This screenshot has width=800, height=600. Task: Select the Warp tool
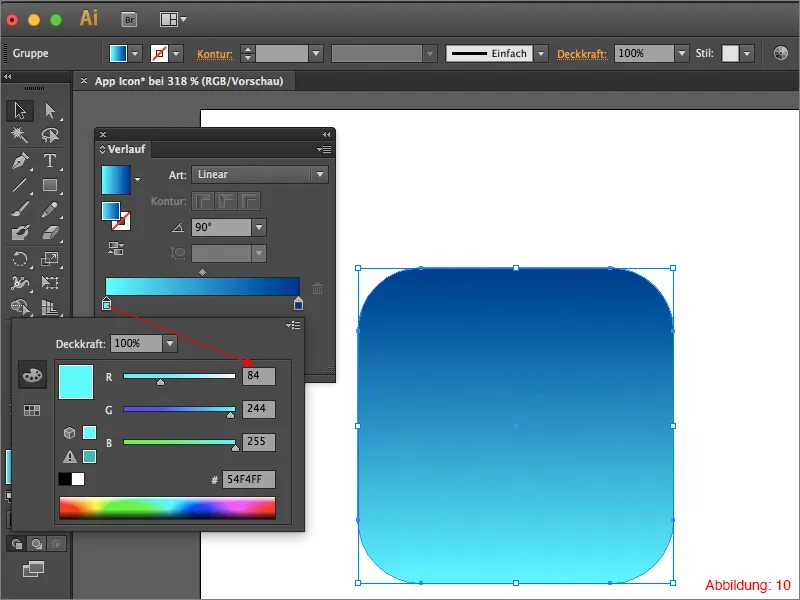20,283
